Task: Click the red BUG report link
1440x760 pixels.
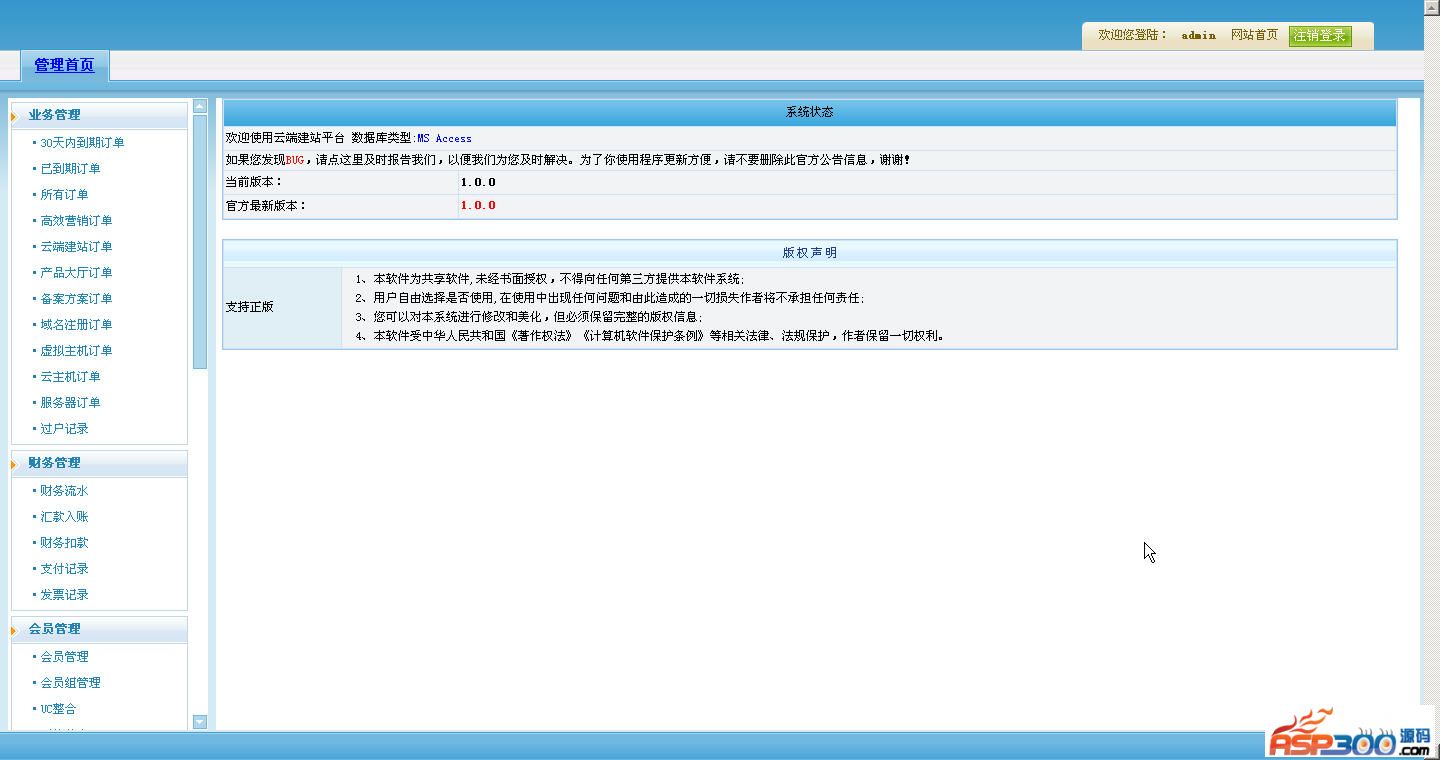Action: (x=295, y=160)
